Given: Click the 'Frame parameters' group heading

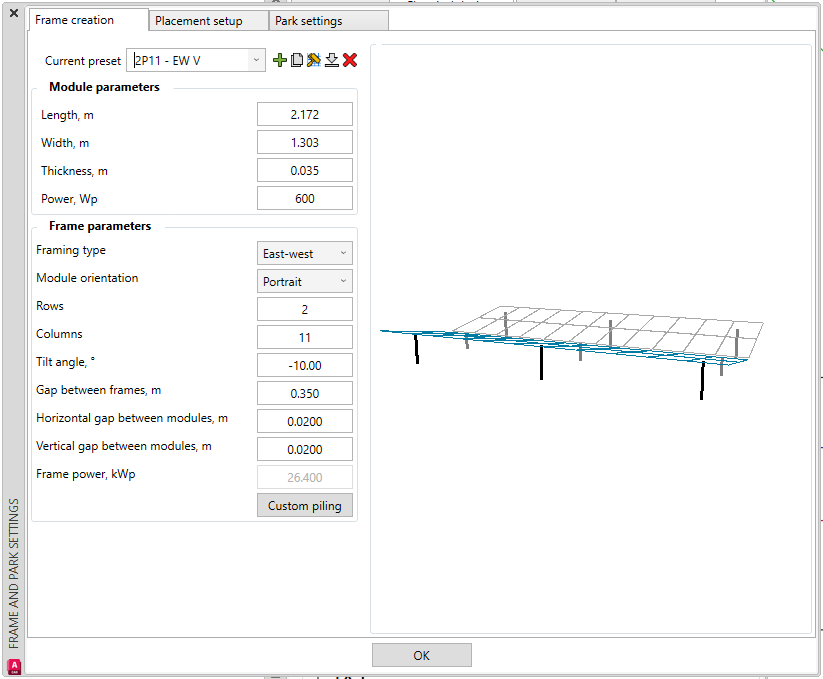Looking at the screenshot, I should click(100, 226).
